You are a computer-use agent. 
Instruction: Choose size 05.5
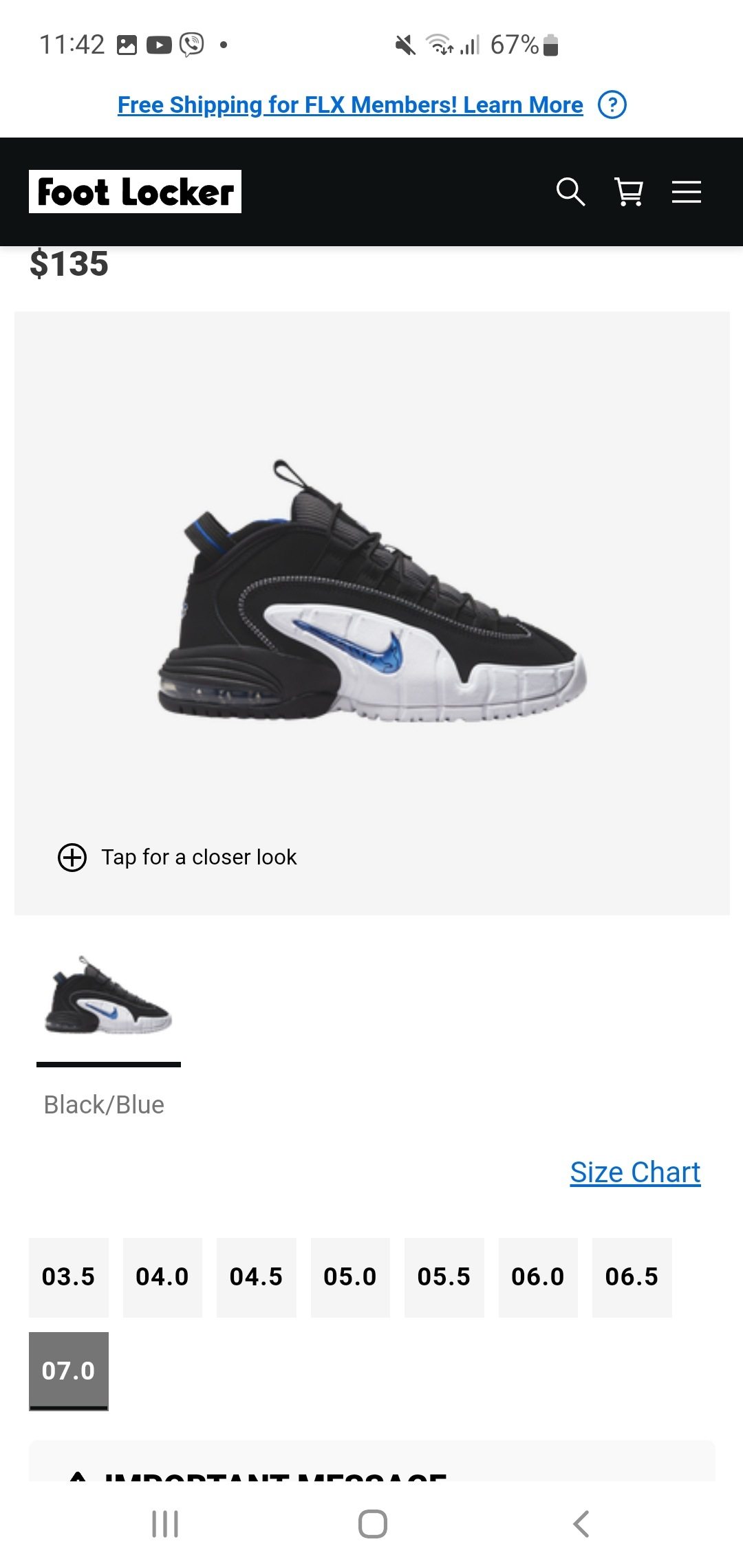pos(444,1277)
